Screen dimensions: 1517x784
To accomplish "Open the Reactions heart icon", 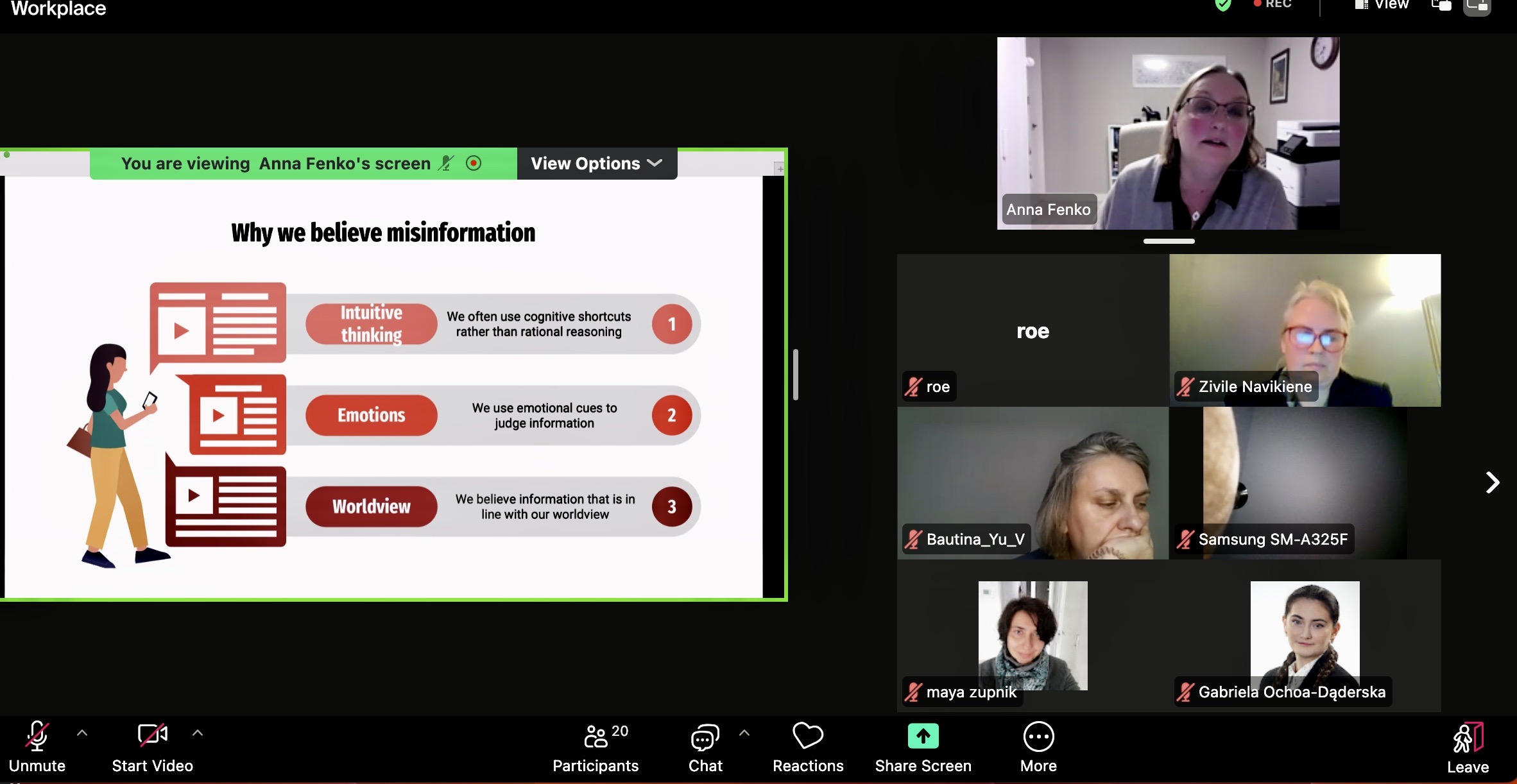I will 807,737.
